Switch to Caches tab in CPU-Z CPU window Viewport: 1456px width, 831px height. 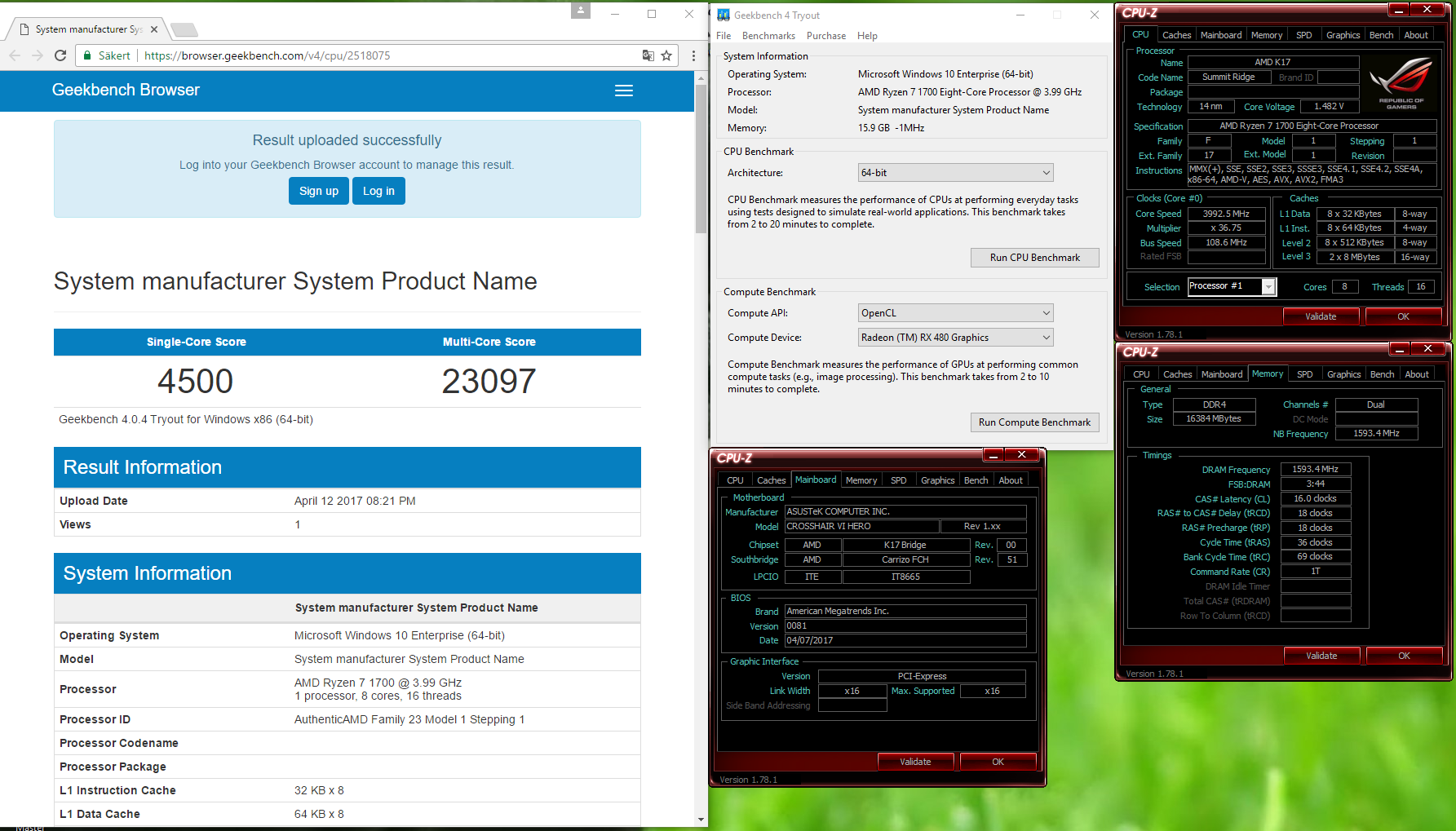pos(1176,35)
